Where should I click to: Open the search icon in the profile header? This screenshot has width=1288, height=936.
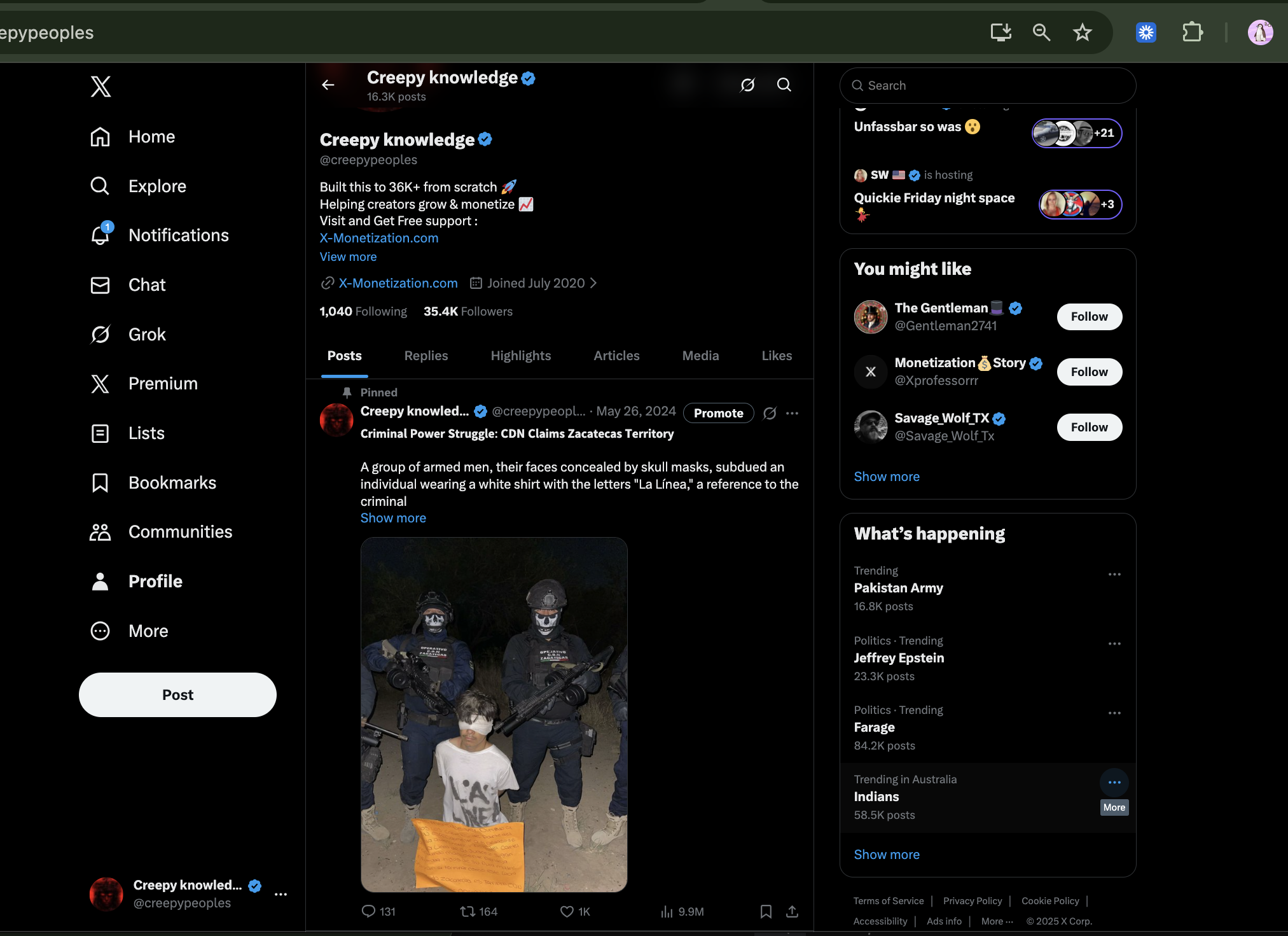pyautogui.click(x=784, y=85)
